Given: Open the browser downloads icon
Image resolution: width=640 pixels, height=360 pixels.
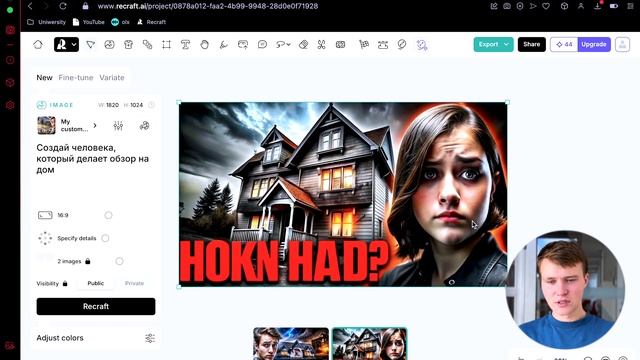Looking at the screenshot, I should click(x=598, y=6).
